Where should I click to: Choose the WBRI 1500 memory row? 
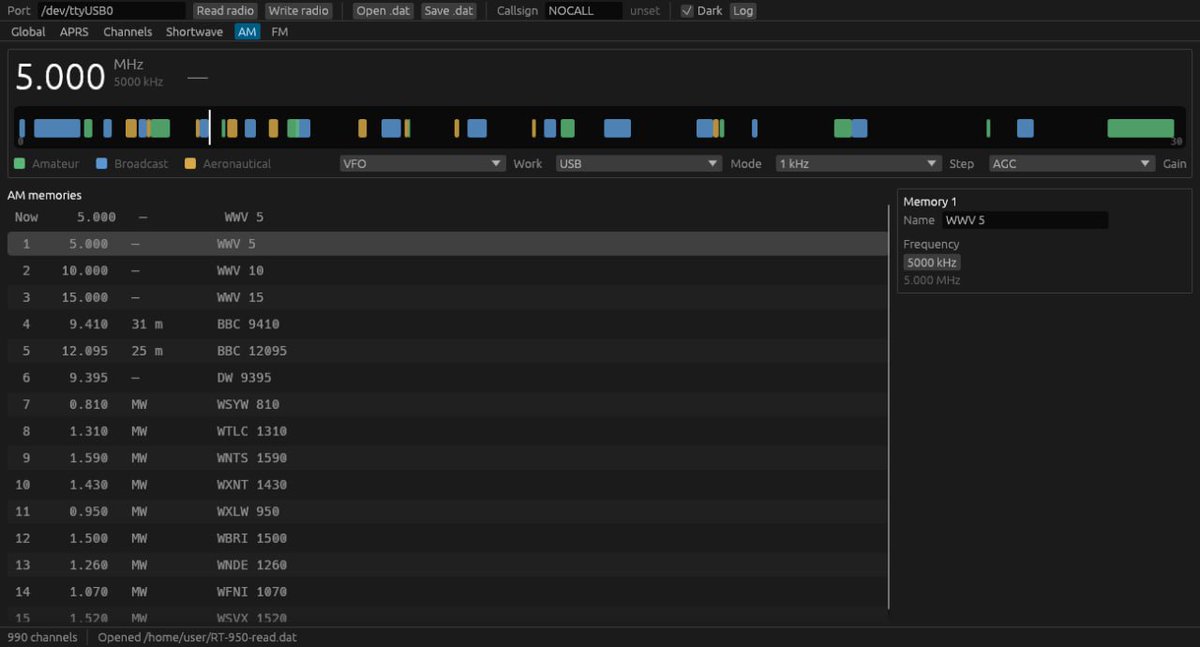(x=447, y=538)
